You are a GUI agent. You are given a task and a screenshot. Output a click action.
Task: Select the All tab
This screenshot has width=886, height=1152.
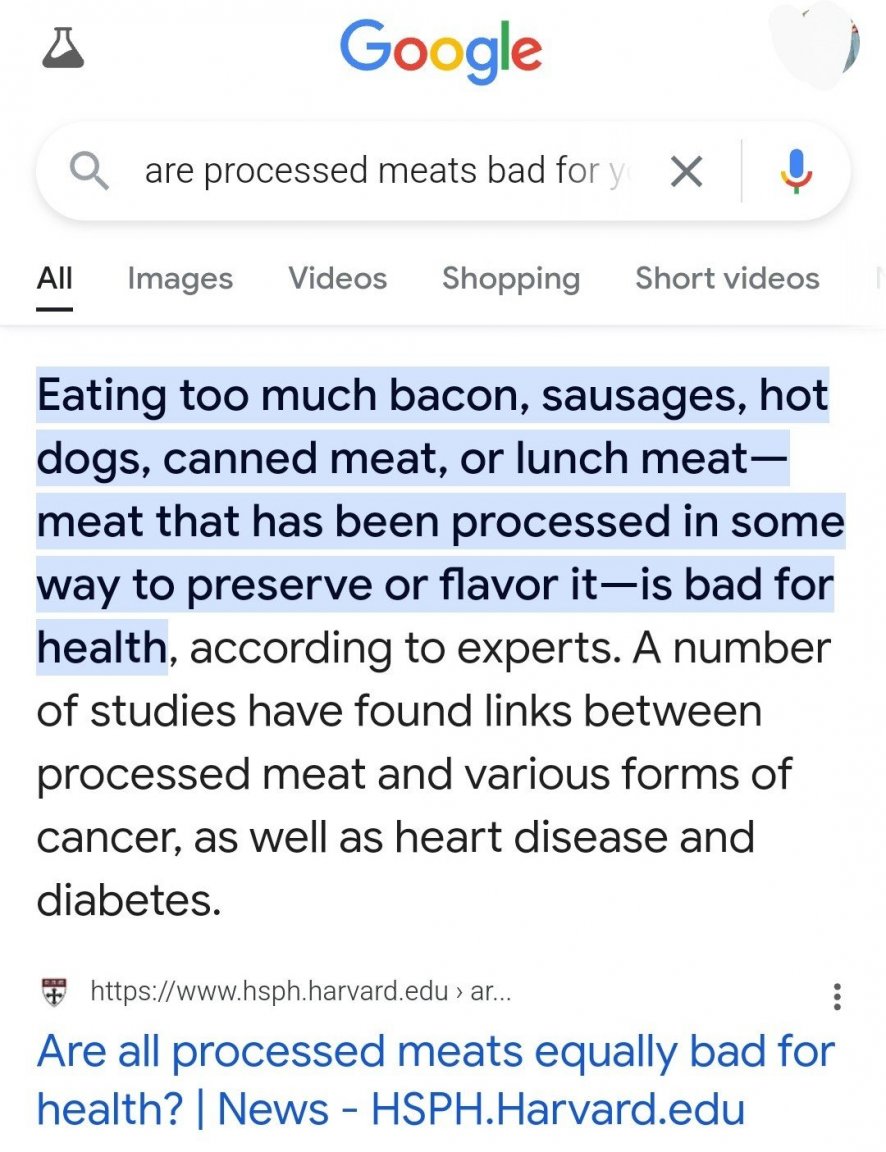click(54, 278)
